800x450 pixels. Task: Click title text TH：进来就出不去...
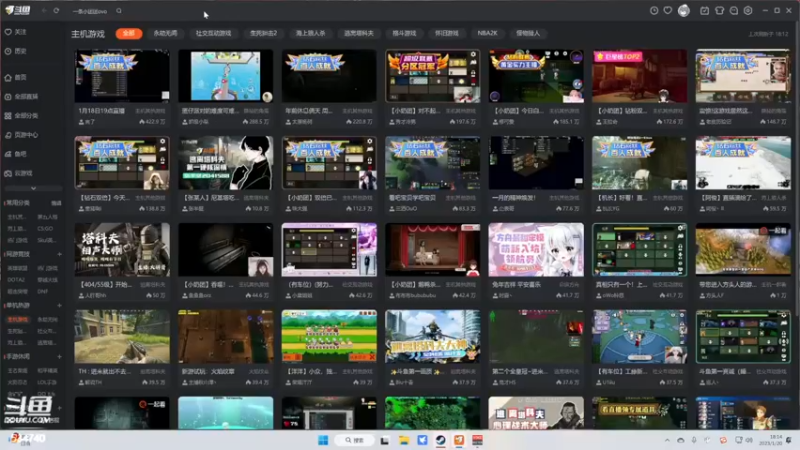(104, 371)
